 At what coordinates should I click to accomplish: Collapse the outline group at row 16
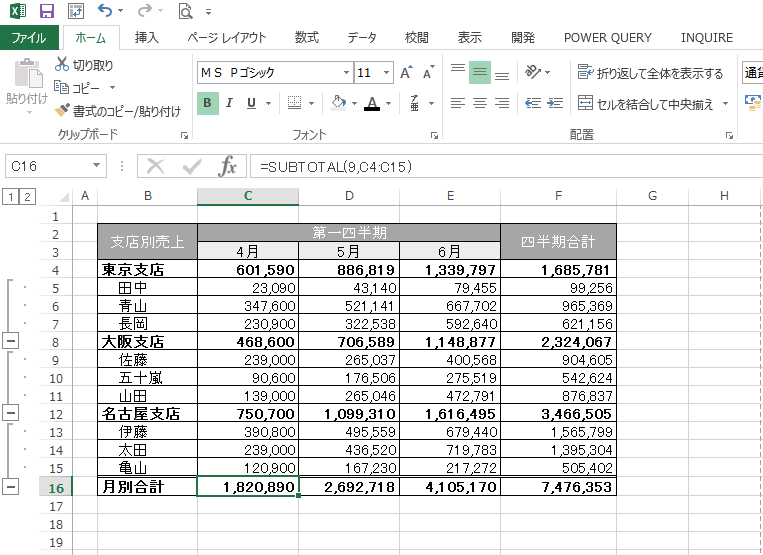10,486
